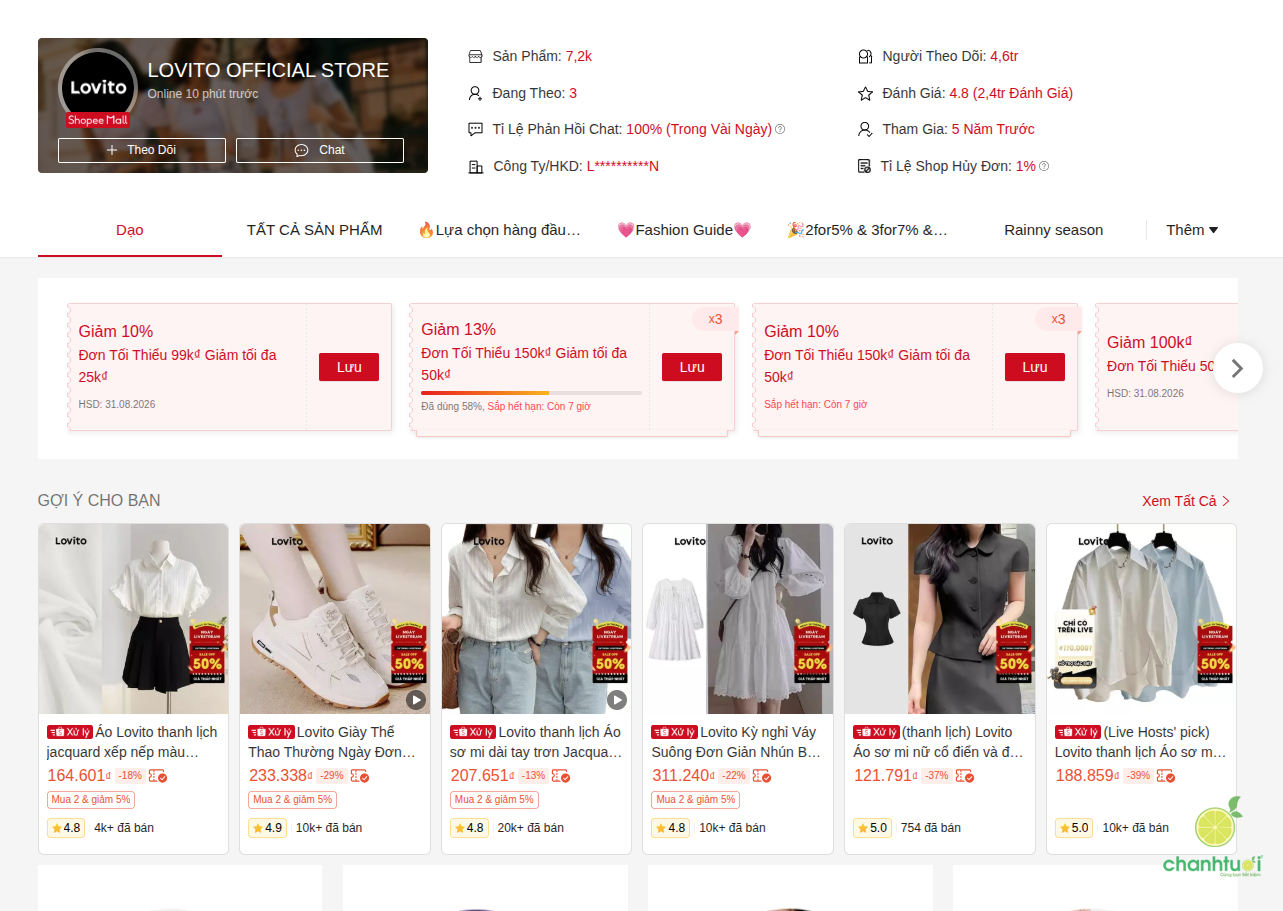Open the Dạo tab
The width and height of the screenshot is (1283, 911).
130,230
